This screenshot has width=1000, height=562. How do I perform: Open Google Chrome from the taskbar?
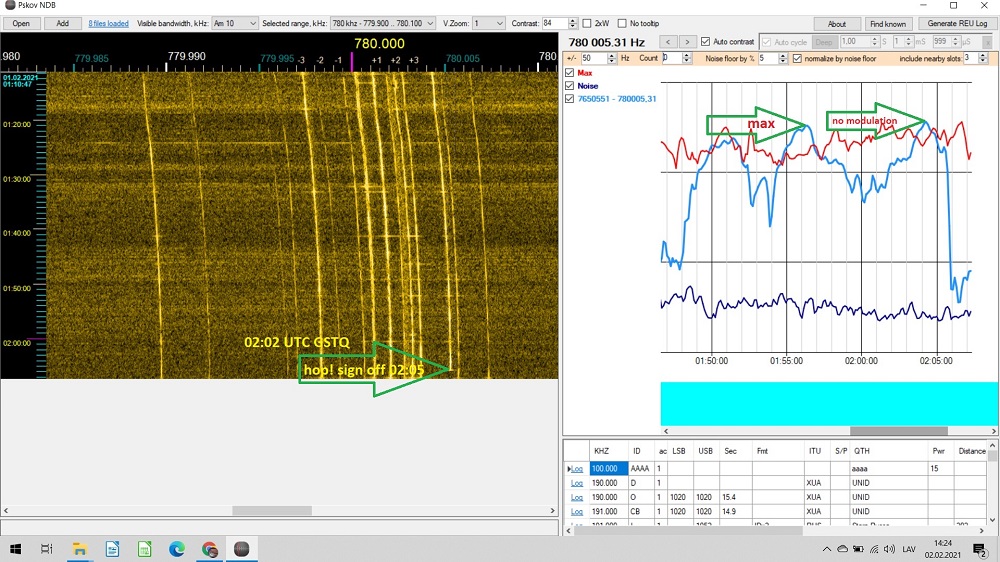(x=209, y=548)
